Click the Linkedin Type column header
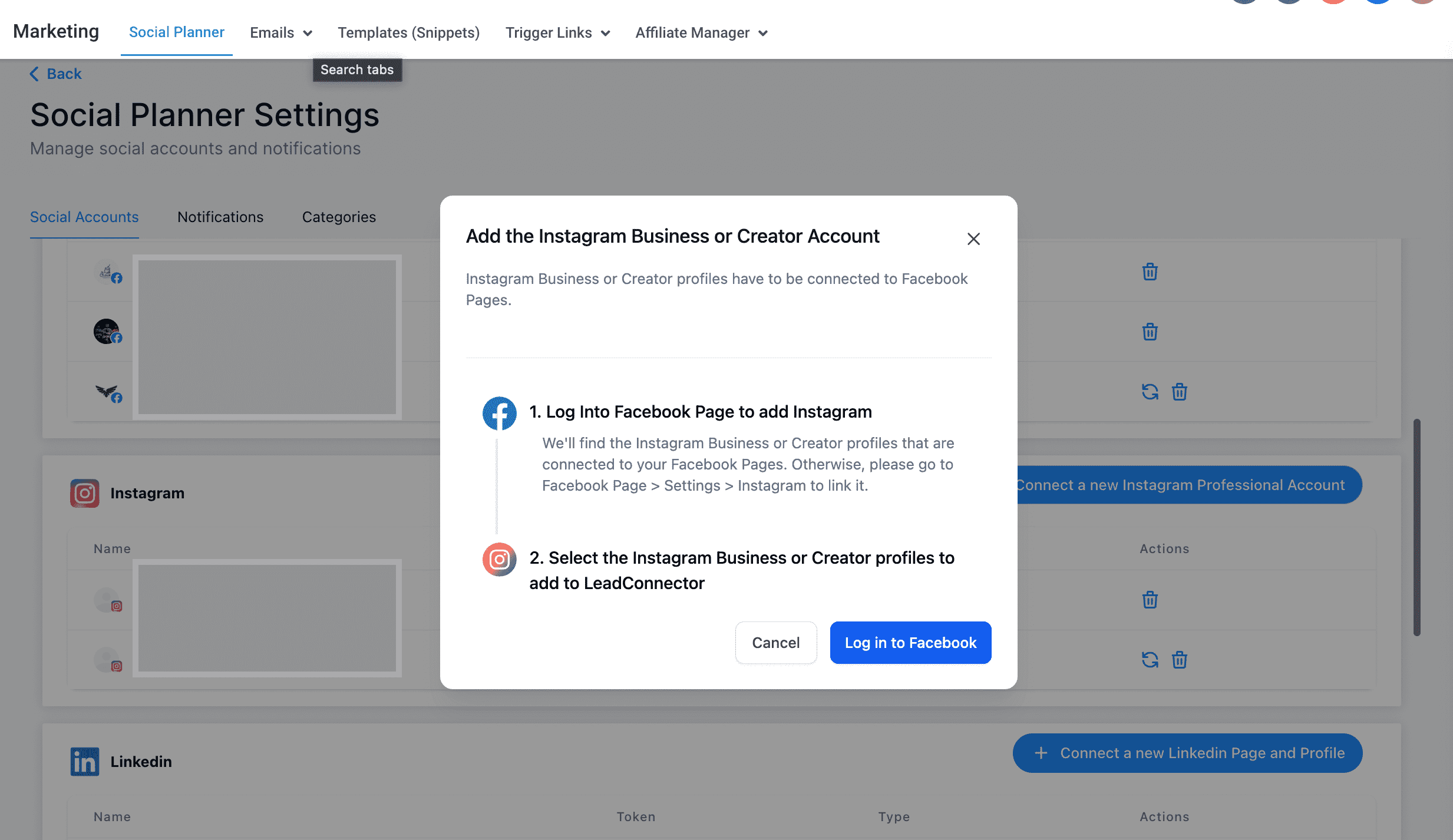Image resolution: width=1453 pixels, height=840 pixels. pyautogui.click(x=894, y=817)
